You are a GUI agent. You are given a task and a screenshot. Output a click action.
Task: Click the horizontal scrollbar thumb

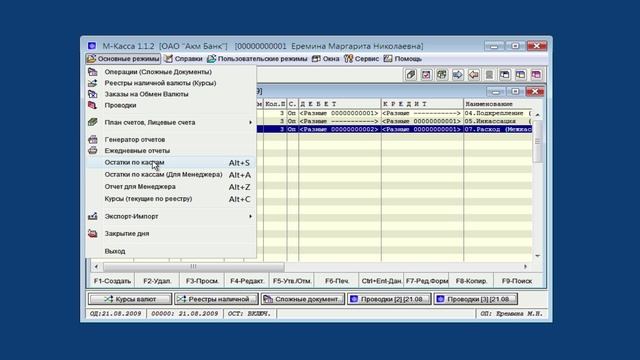[x=193, y=267]
